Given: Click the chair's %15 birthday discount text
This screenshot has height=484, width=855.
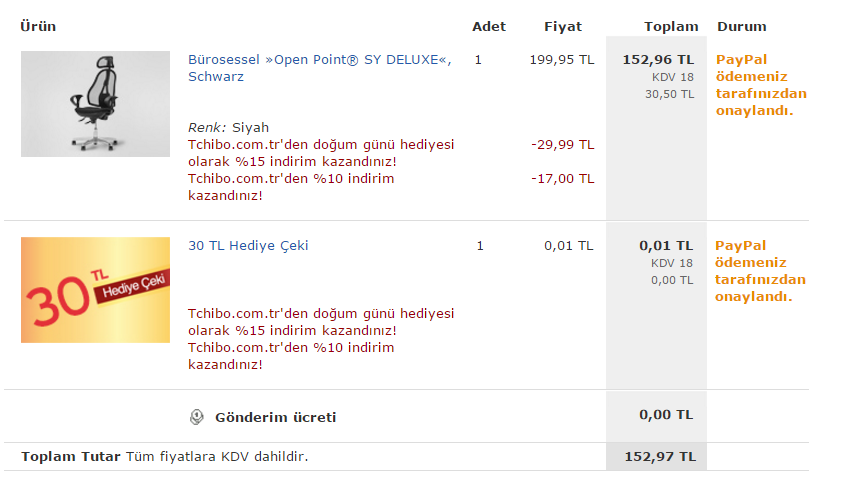Looking at the screenshot, I should pos(321,153).
